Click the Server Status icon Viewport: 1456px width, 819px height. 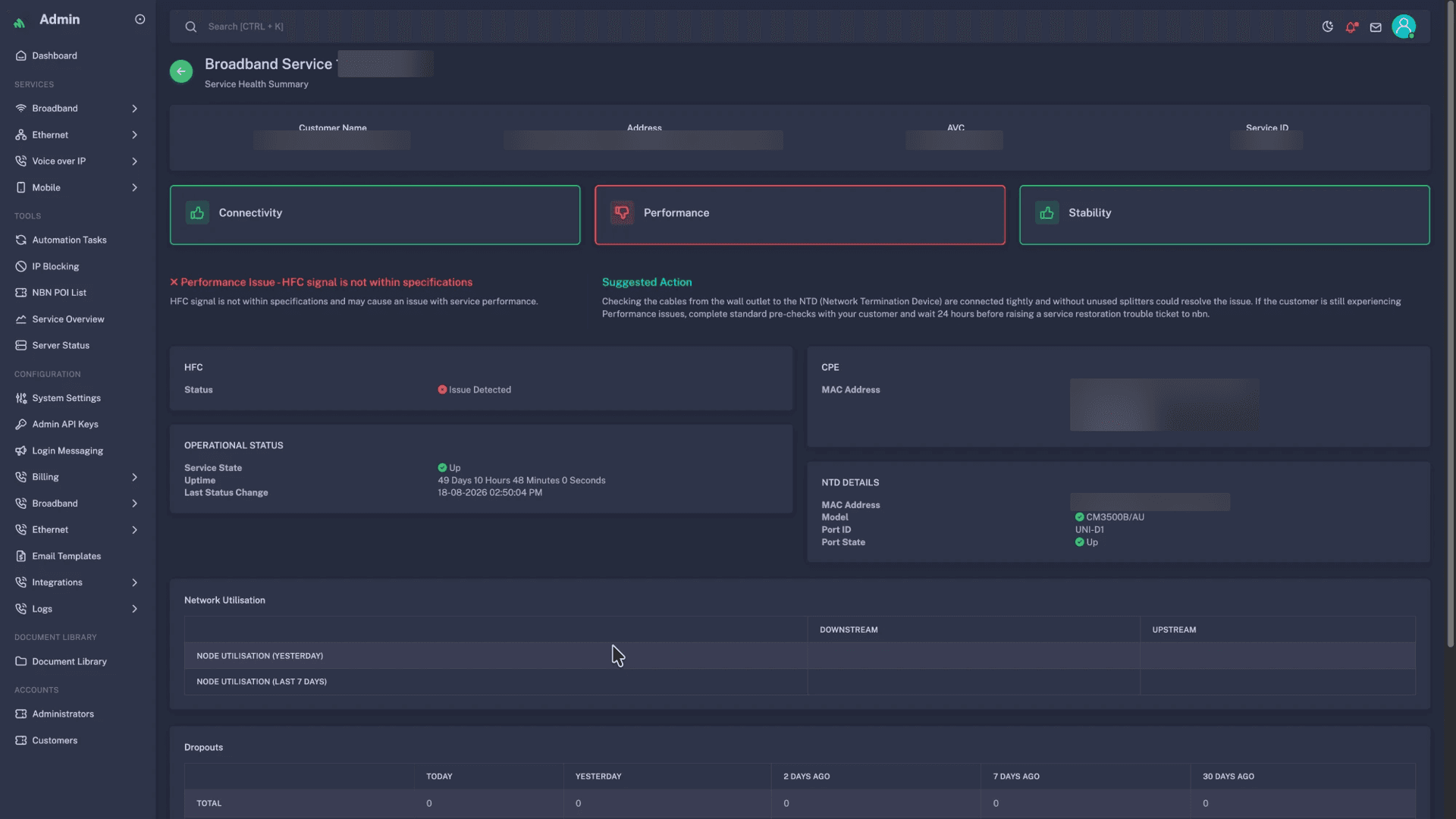21,346
